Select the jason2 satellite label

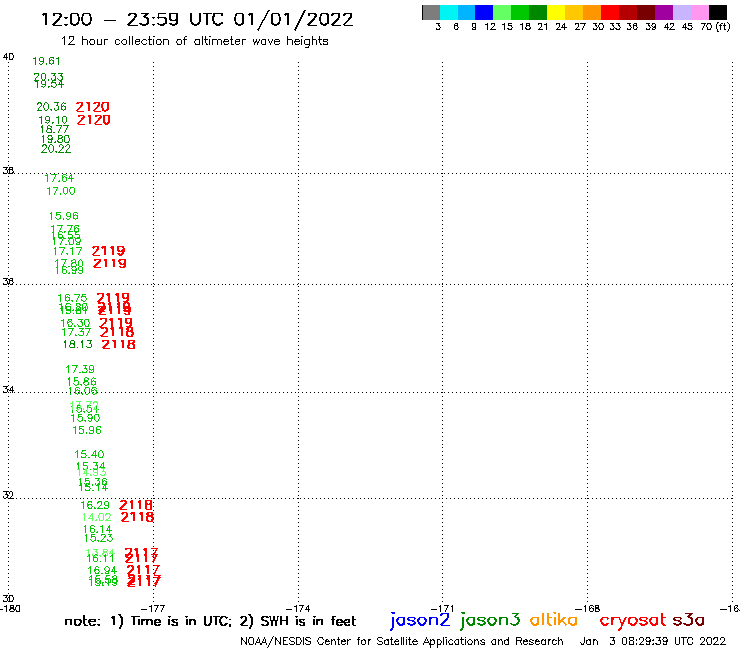point(420,620)
